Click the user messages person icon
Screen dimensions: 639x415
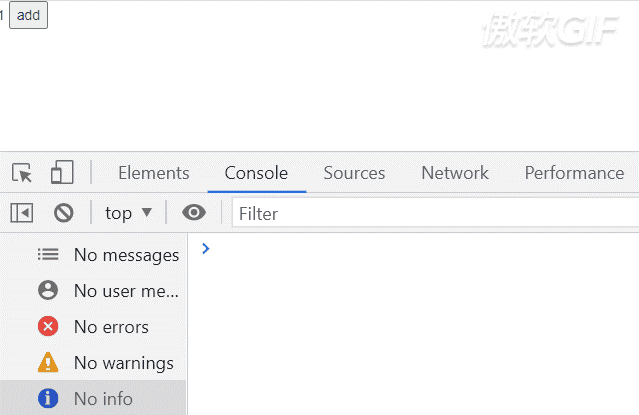click(48, 290)
